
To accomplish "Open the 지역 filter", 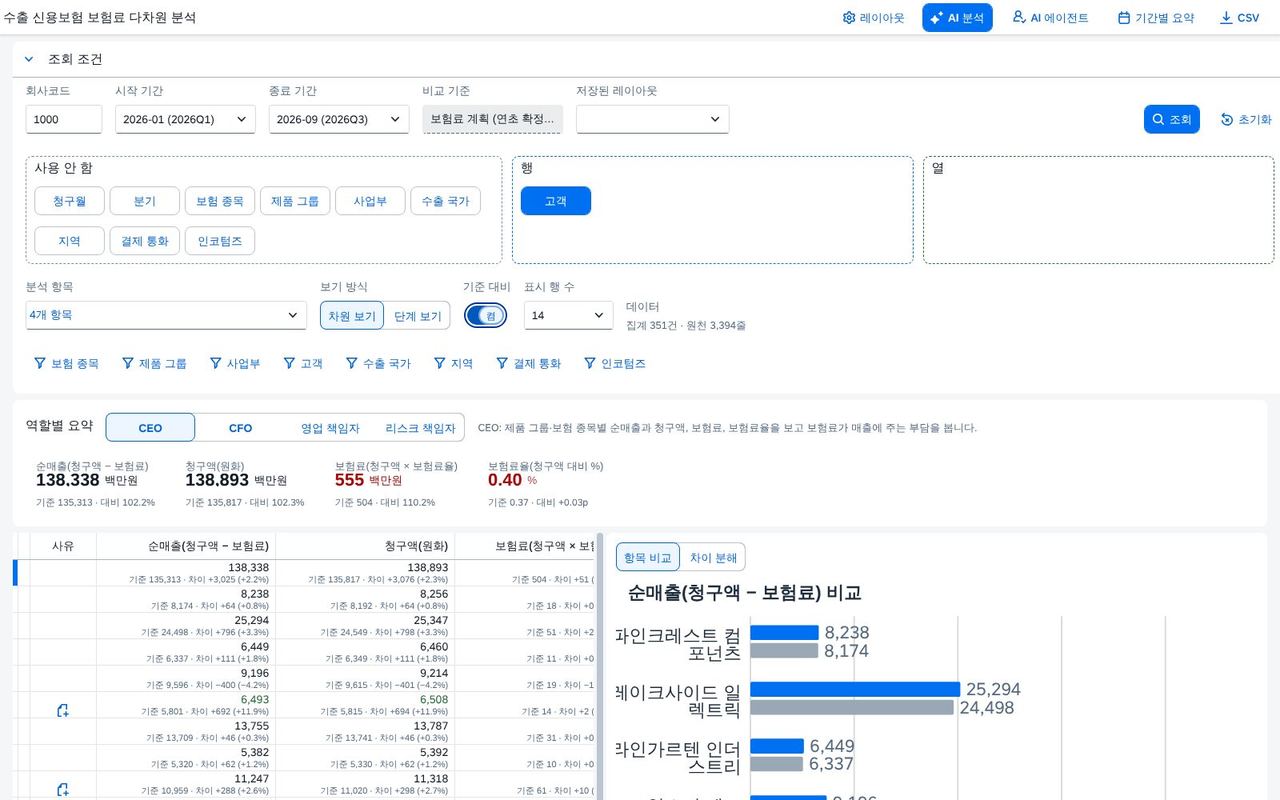I will point(453,363).
